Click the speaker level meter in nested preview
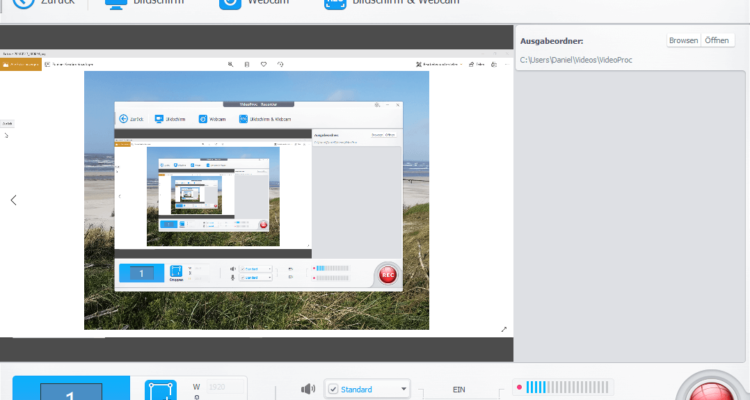750x400 pixels. pyautogui.click(x=333, y=268)
